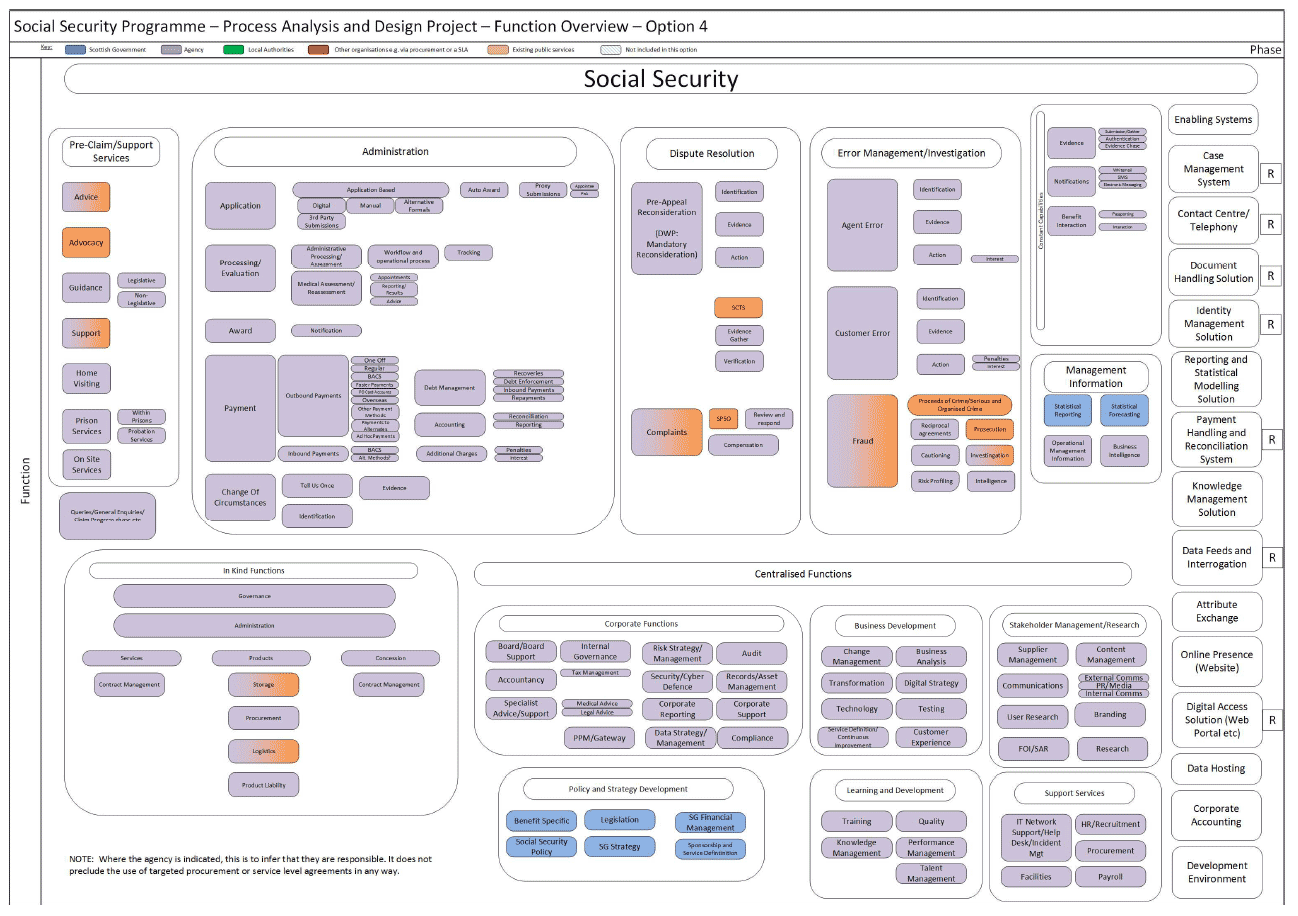Select the Attribute Exchange box
Viewport: 1298px width, 916px height.
pos(1217,611)
